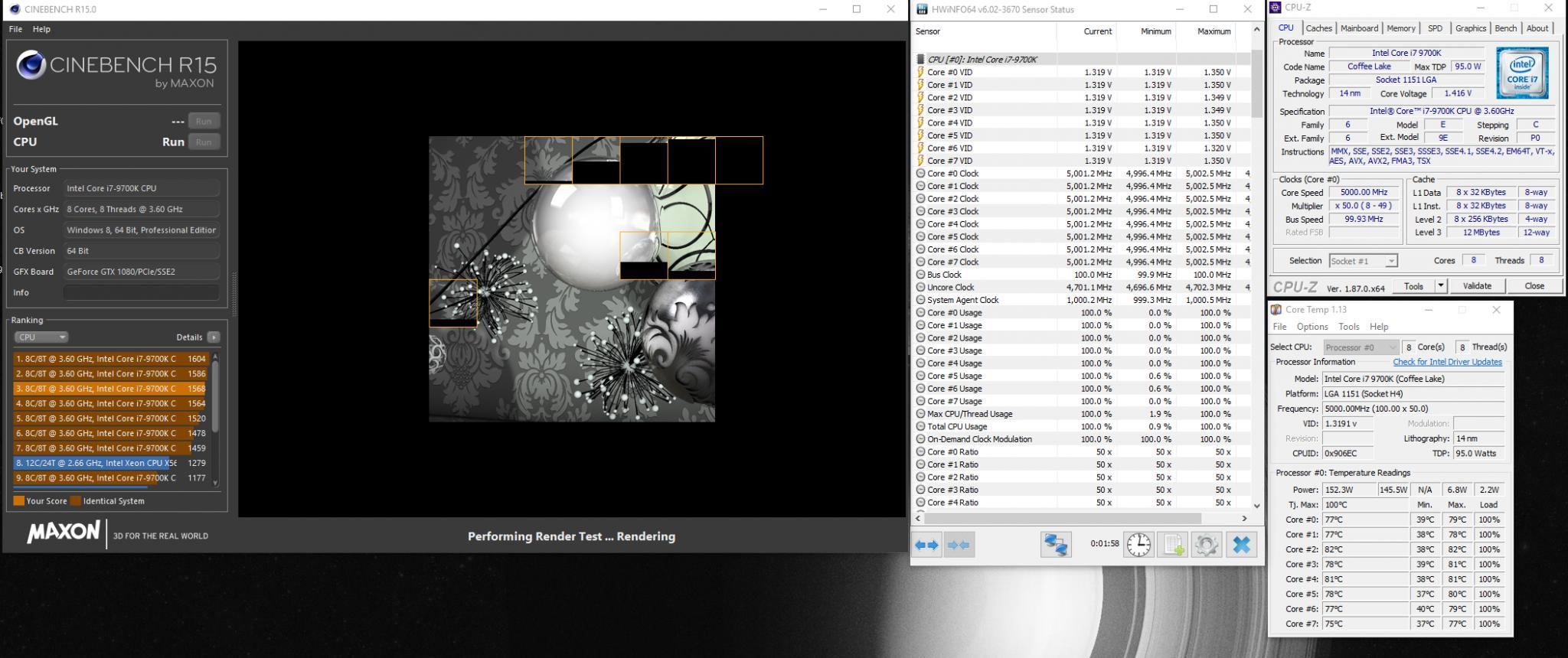This screenshot has height=658, width=1568.
Task: Open Cinebench File menu
Action: [15, 29]
